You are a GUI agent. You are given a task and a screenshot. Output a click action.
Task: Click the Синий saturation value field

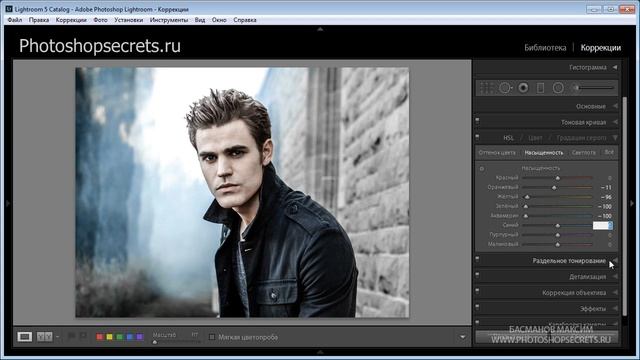coord(602,225)
